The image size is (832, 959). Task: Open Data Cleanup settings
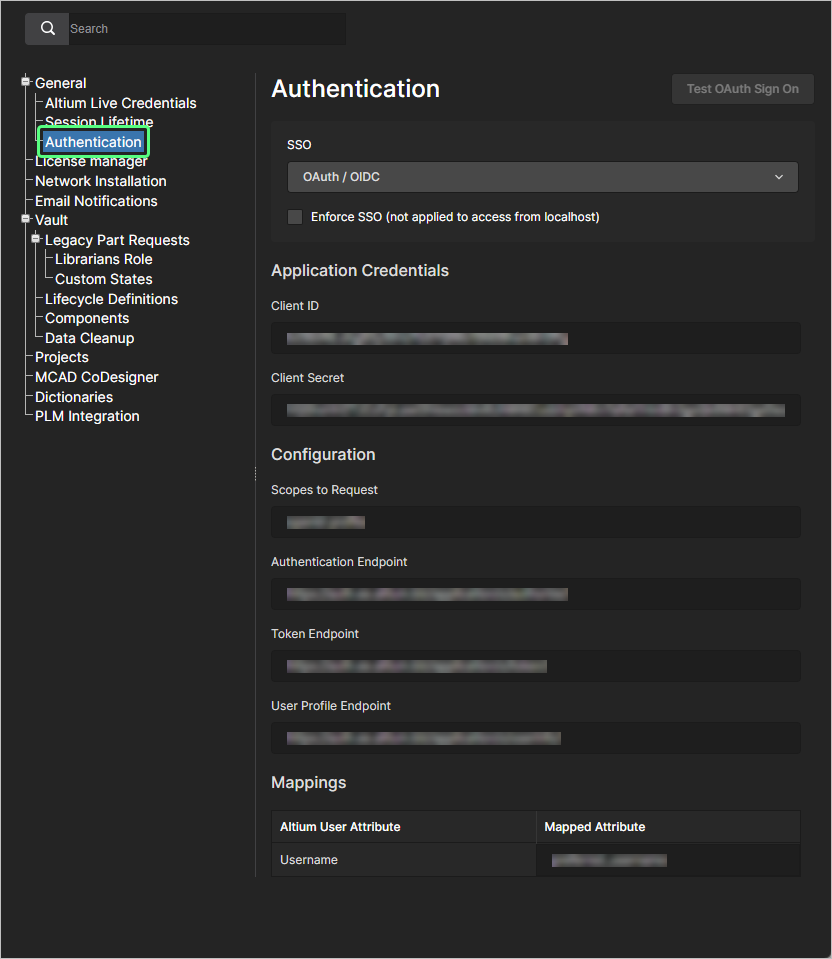(x=89, y=338)
